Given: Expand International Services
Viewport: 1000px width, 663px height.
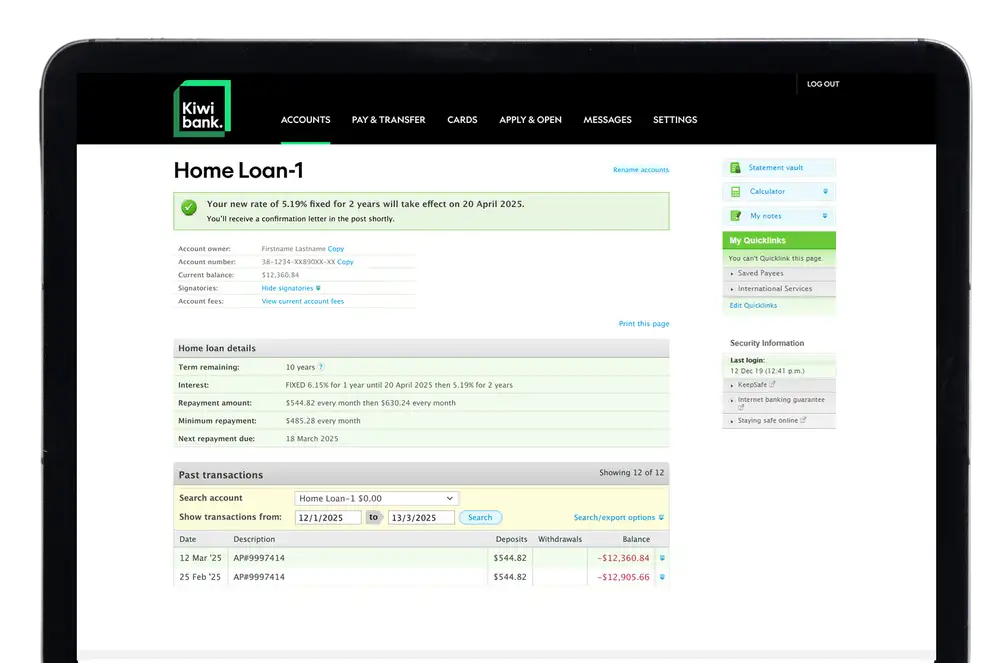Looking at the screenshot, I should pyautogui.click(x=774, y=289).
